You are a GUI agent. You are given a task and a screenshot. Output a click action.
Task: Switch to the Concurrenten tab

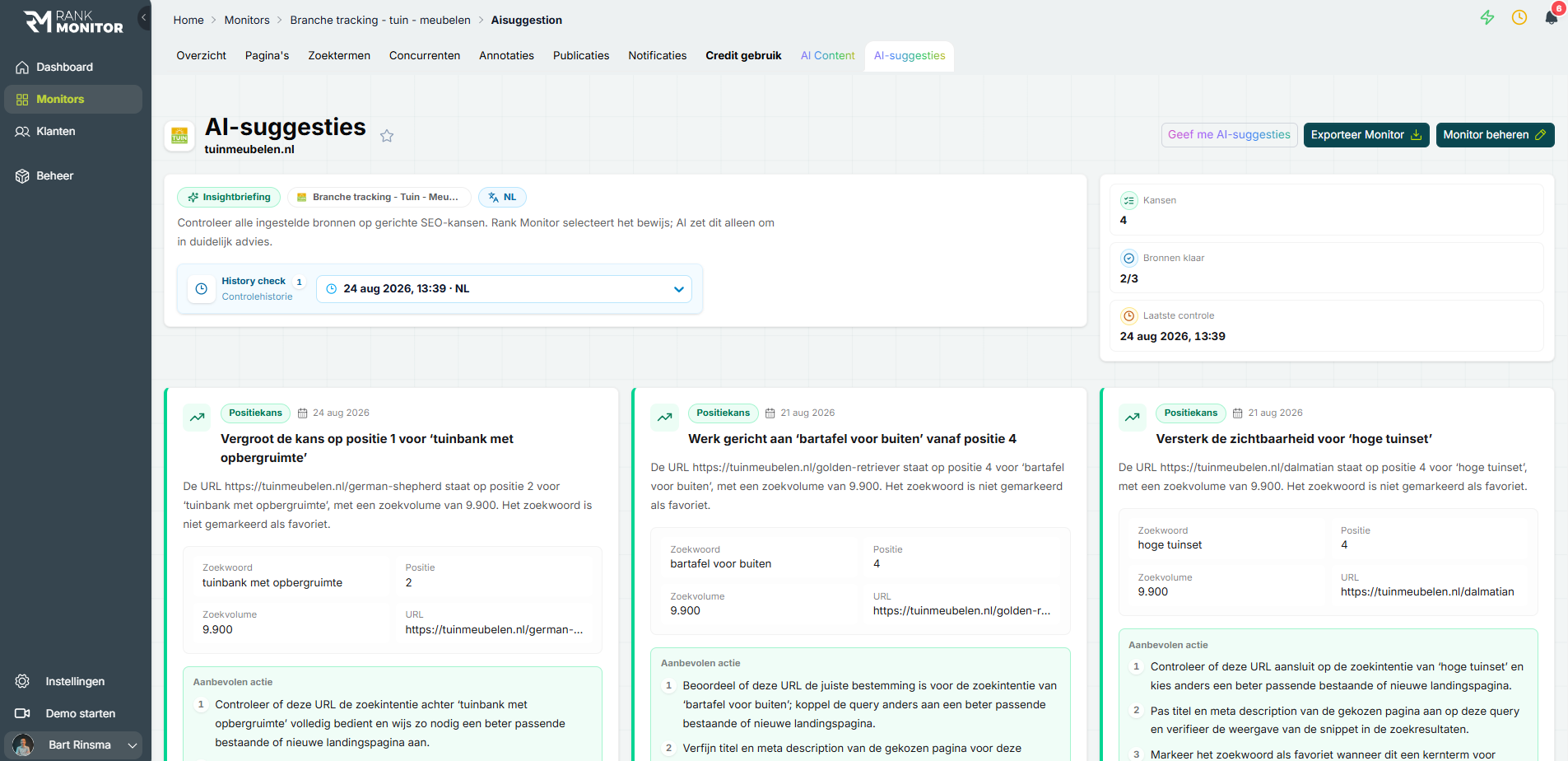click(425, 55)
